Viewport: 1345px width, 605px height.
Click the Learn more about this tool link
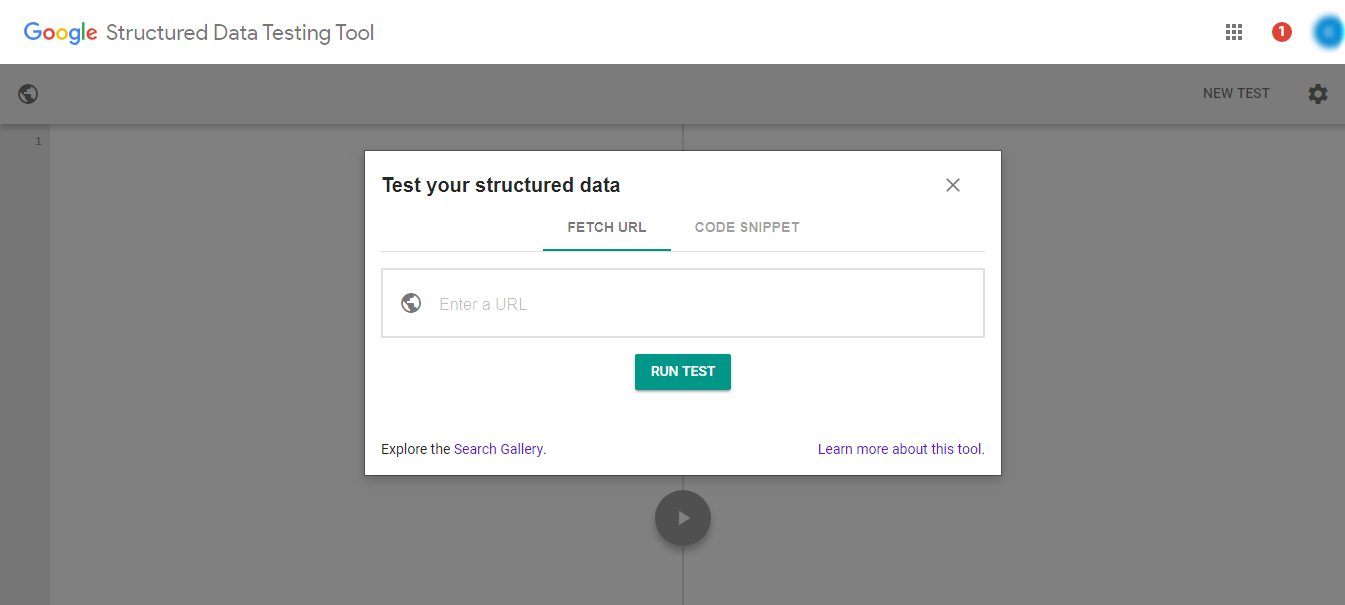[899, 448]
